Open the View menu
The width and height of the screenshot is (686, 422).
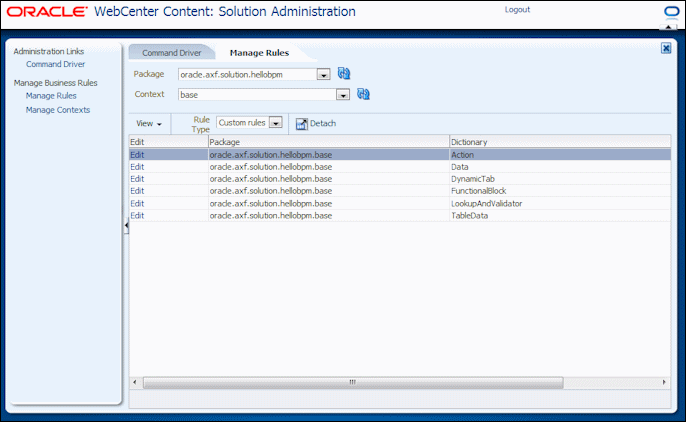coord(149,124)
